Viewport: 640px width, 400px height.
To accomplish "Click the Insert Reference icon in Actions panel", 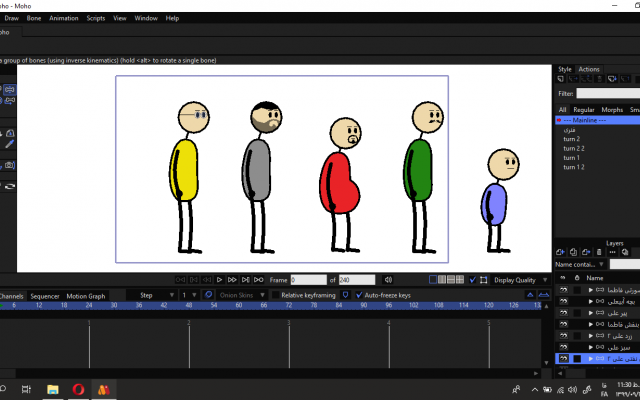I will [x=612, y=79].
